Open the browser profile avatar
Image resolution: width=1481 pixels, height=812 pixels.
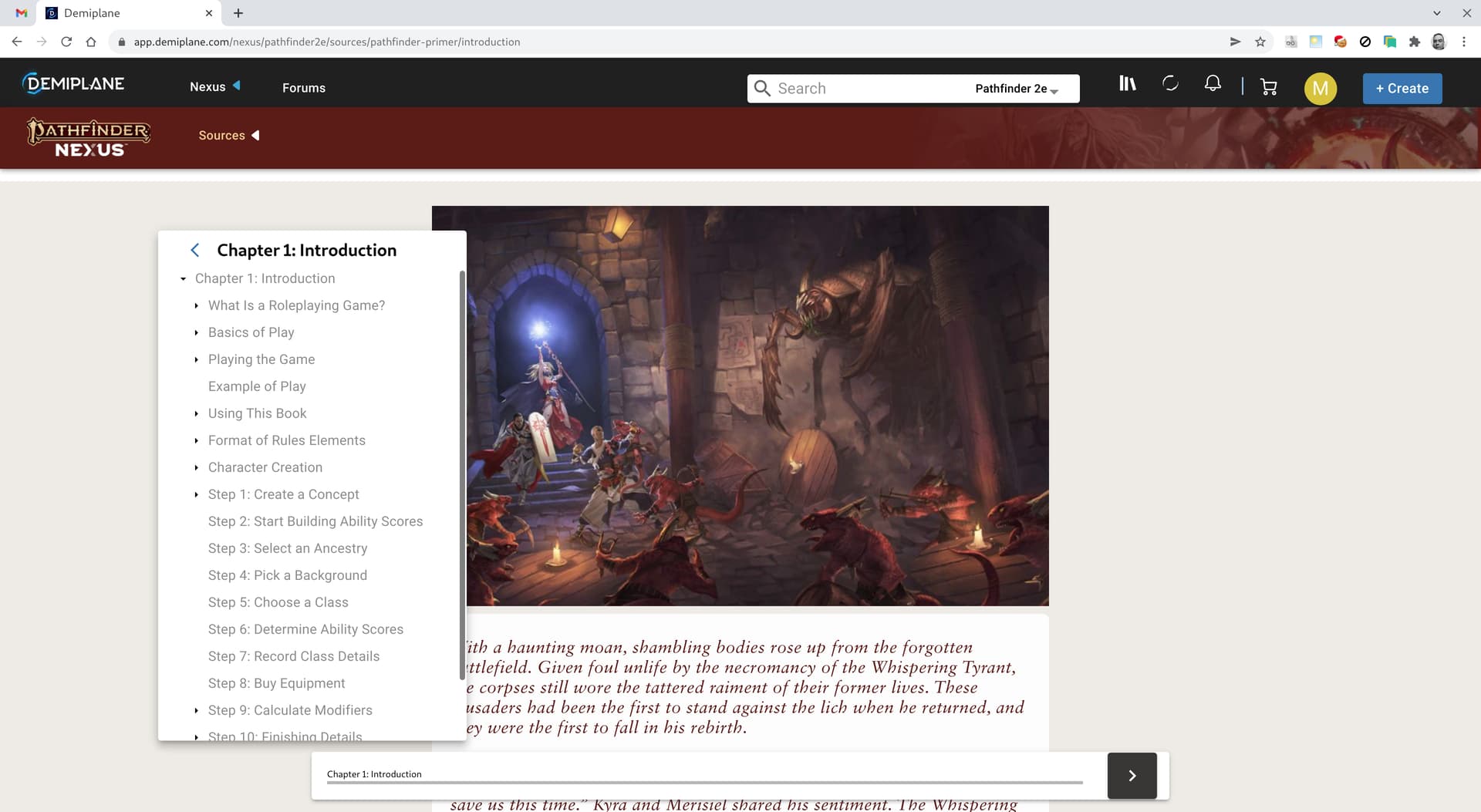click(1439, 42)
